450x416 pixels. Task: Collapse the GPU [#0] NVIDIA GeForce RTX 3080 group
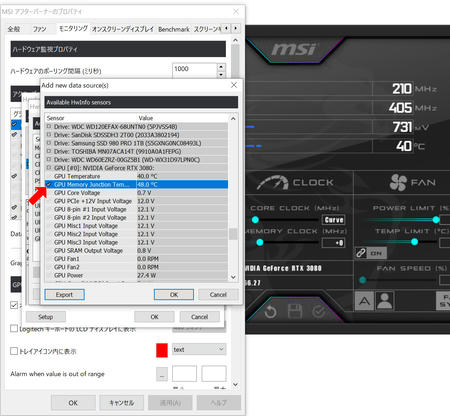49,168
